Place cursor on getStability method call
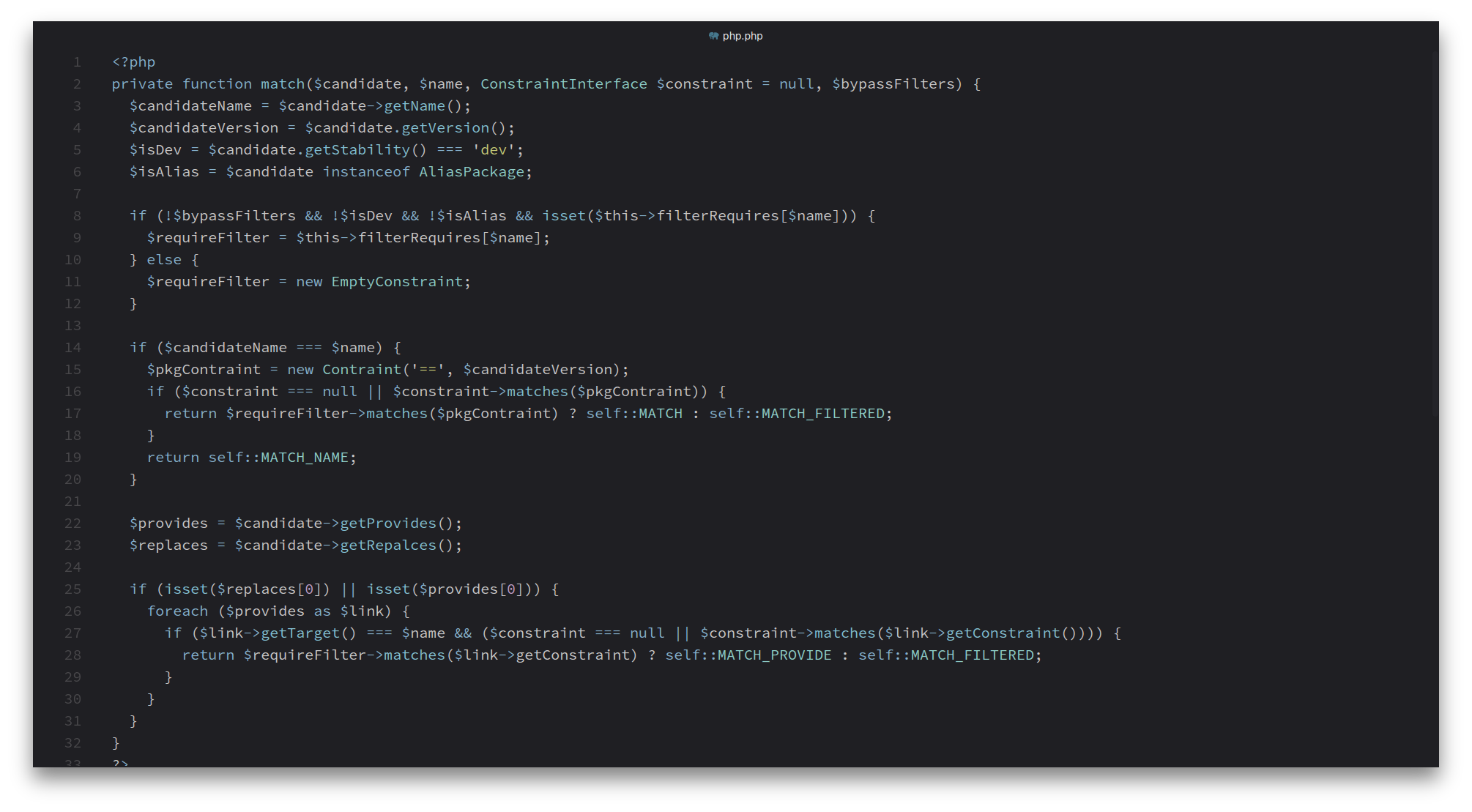 (x=357, y=150)
